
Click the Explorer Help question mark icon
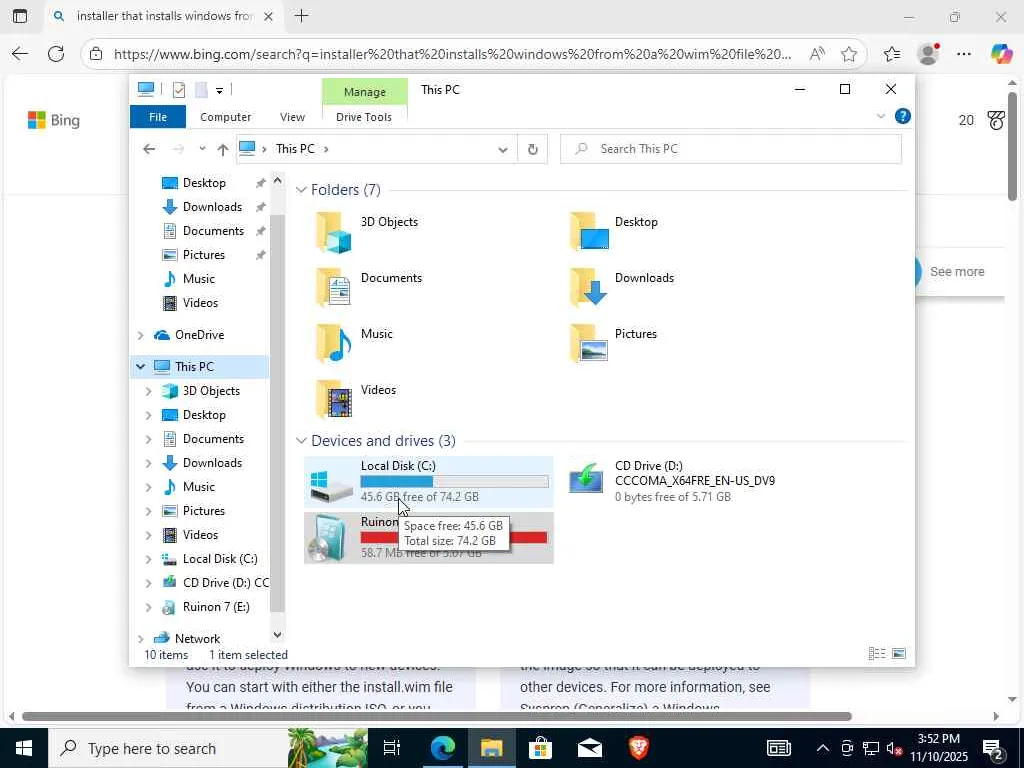coord(903,116)
